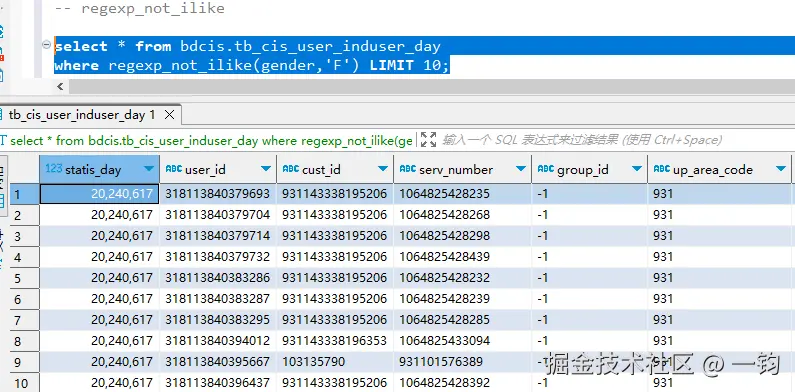Click the editor horizontal scrollbar left arrow
Image resolution: width=795 pixels, height=392 pixels.
click(x=60, y=87)
